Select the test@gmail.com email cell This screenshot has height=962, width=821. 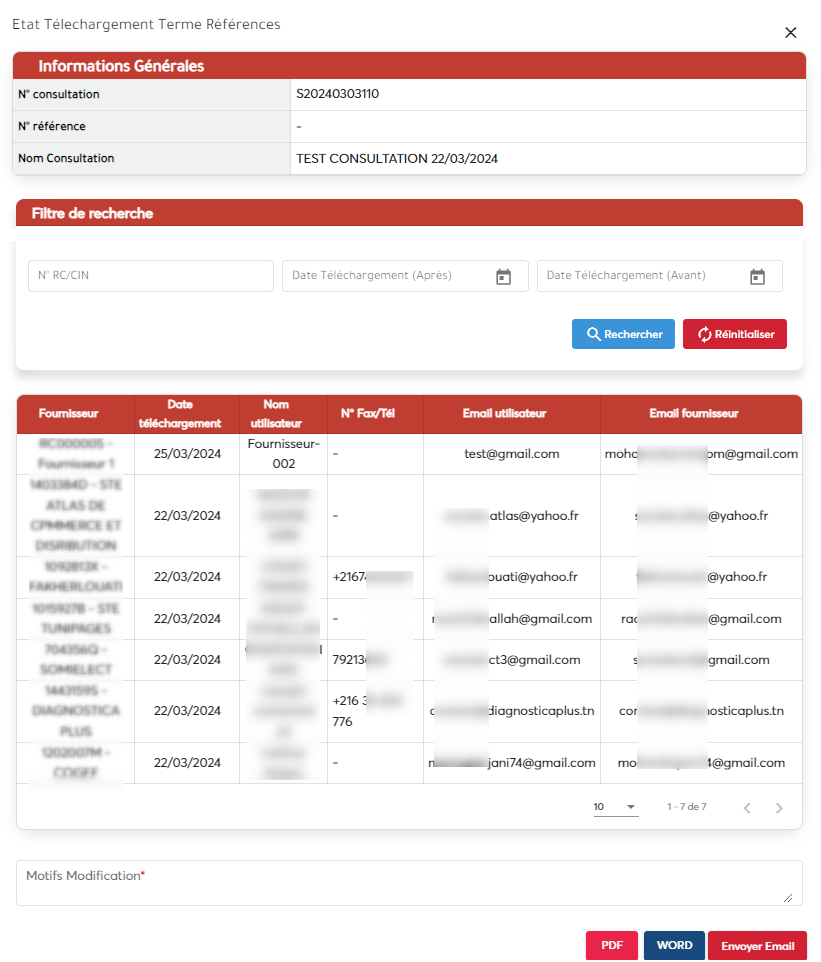tap(511, 454)
